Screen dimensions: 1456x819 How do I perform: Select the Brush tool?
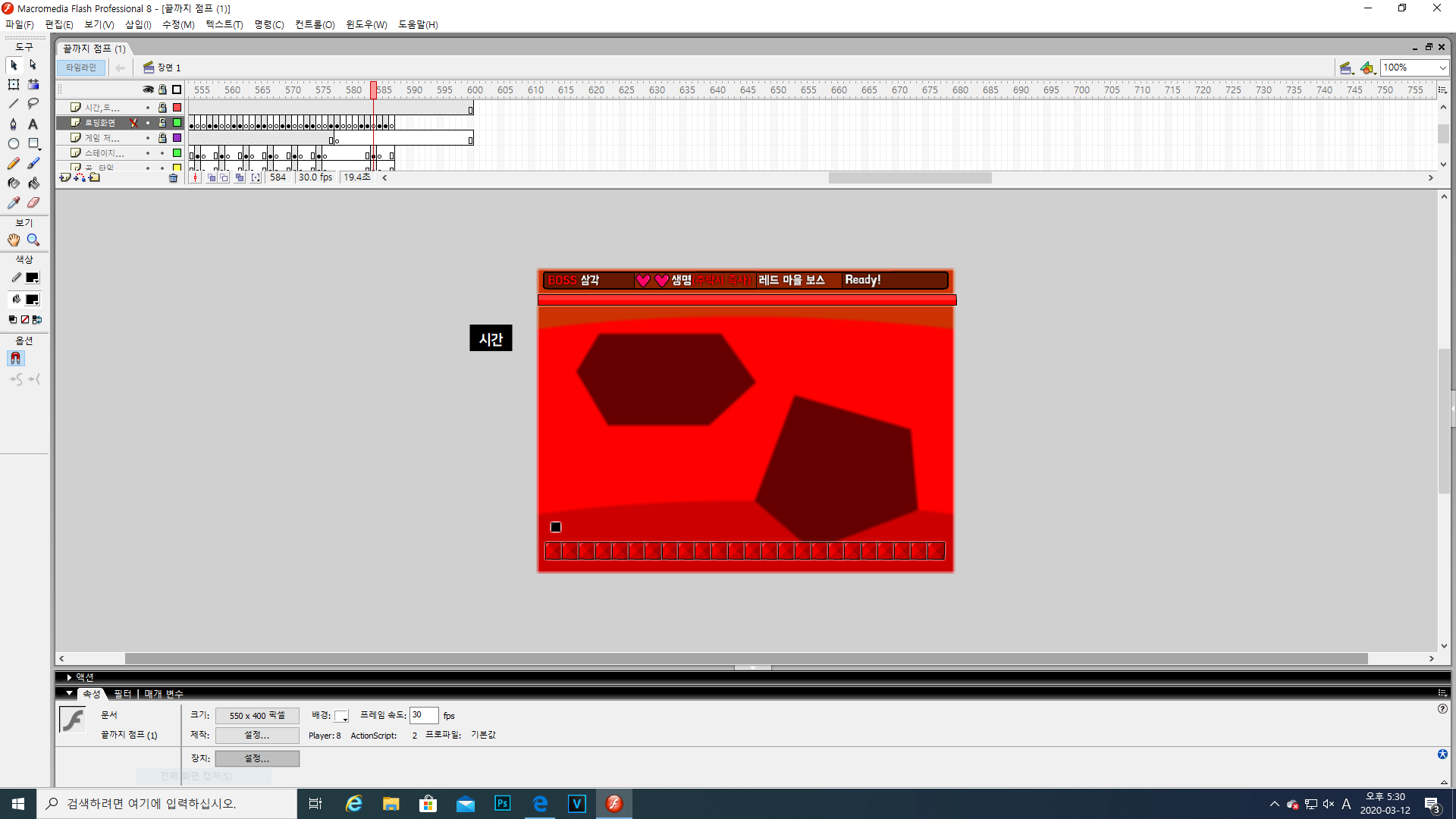point(33,163)
